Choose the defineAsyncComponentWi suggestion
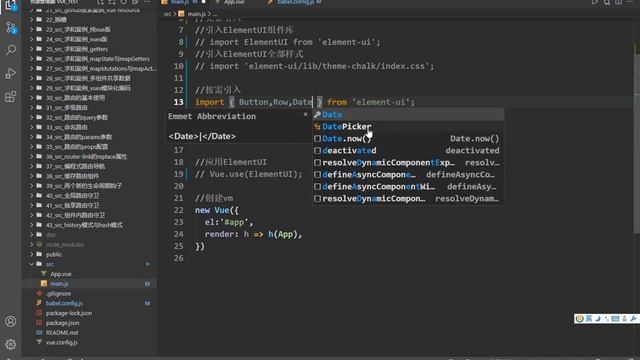Image resolution: width=640 pixels, height=360 pixels. [408, 187]
